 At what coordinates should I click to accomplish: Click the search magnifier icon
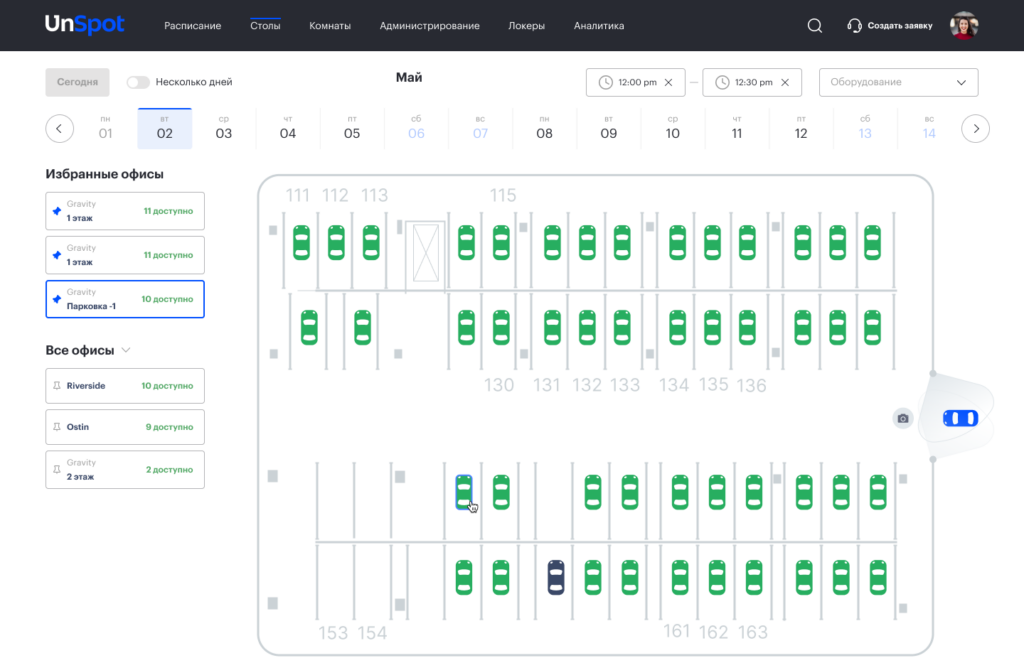pyautogui.click(x=814, y=26)
